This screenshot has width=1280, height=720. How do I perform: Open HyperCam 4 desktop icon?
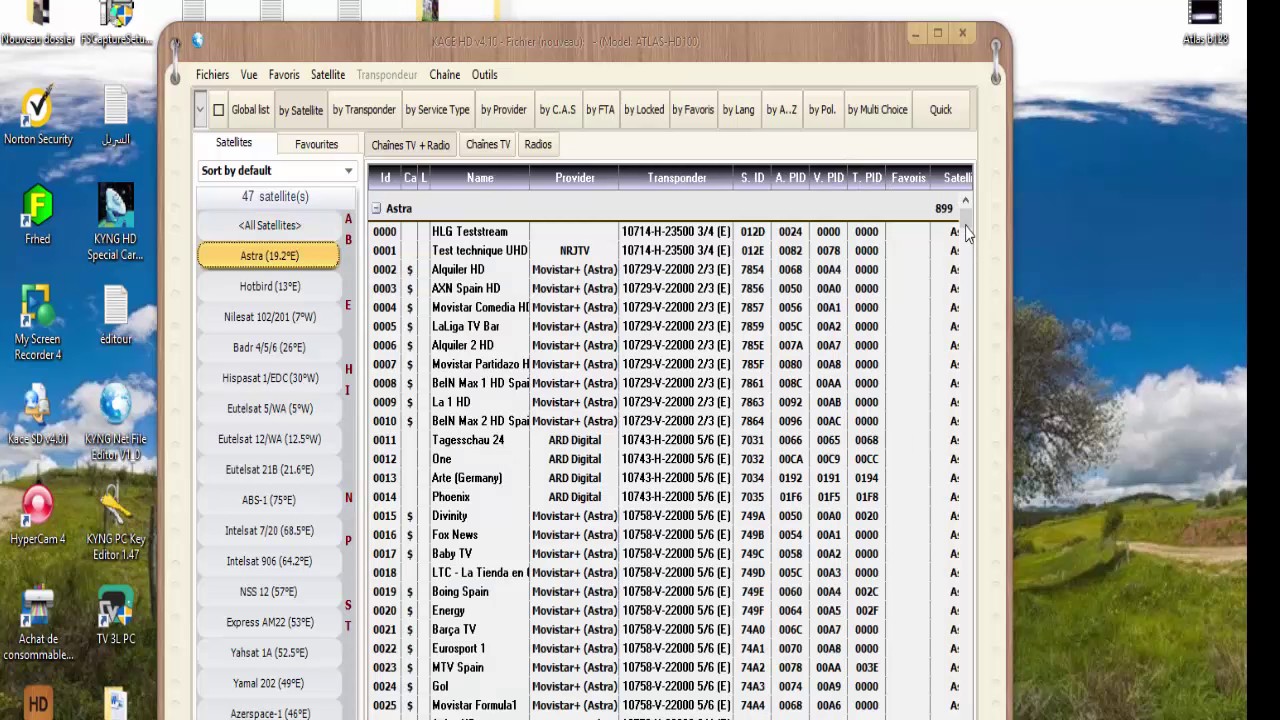point(38,515)
